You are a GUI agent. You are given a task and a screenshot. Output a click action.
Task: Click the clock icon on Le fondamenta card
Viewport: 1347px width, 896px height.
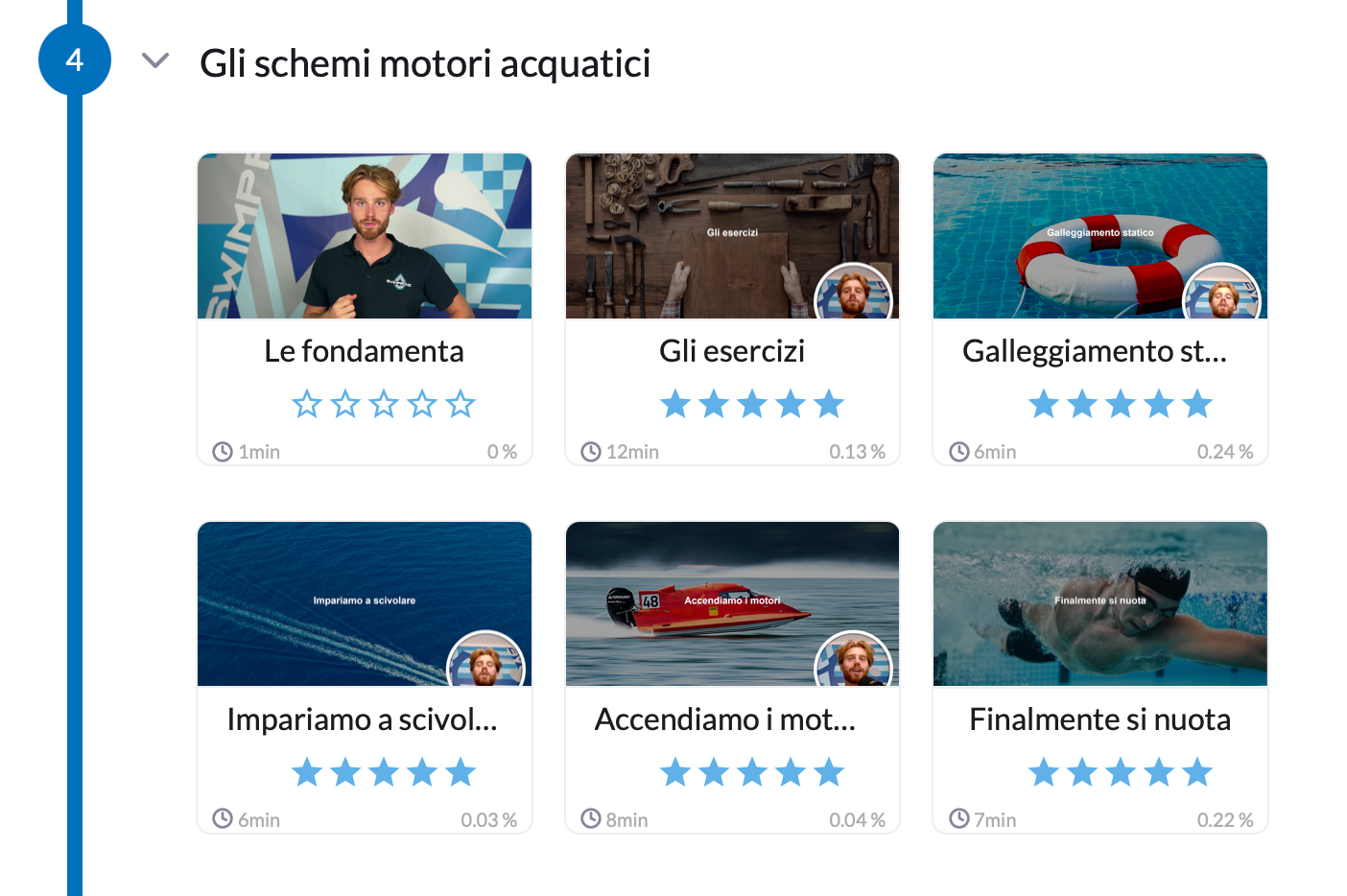point(223,451)
